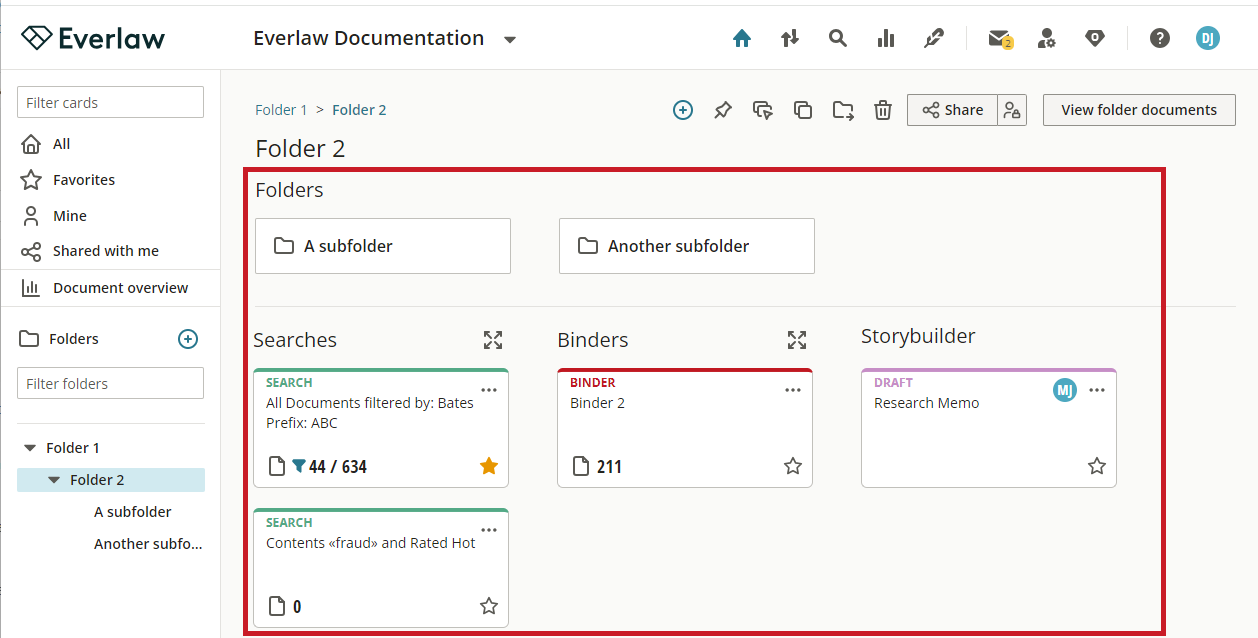Open the DJ user avatar menu

(1208, 39)
